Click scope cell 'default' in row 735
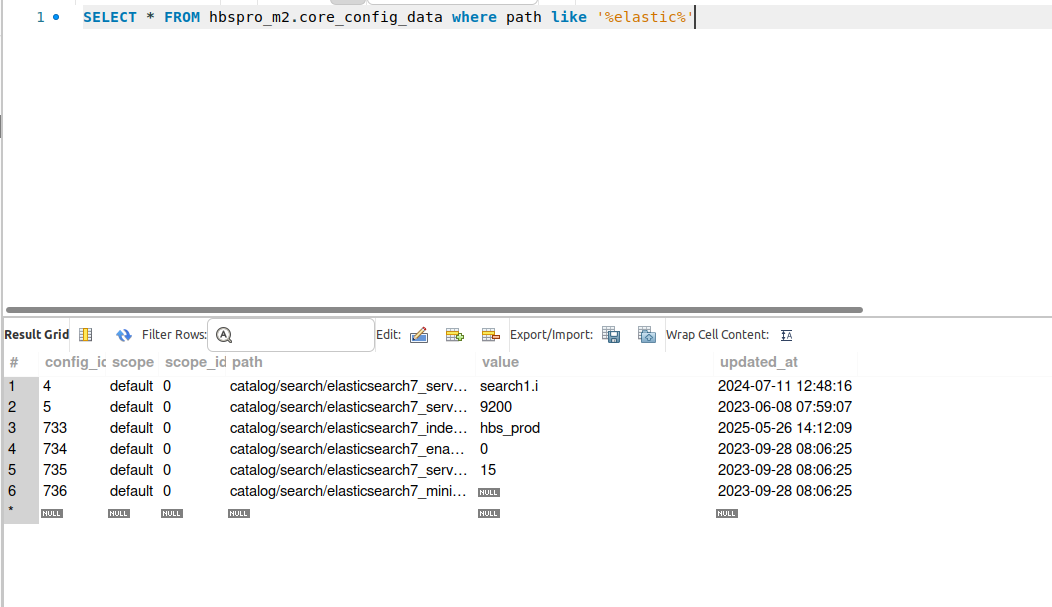The width and height of the screenshot is (1052, 607). click(132, 470)
